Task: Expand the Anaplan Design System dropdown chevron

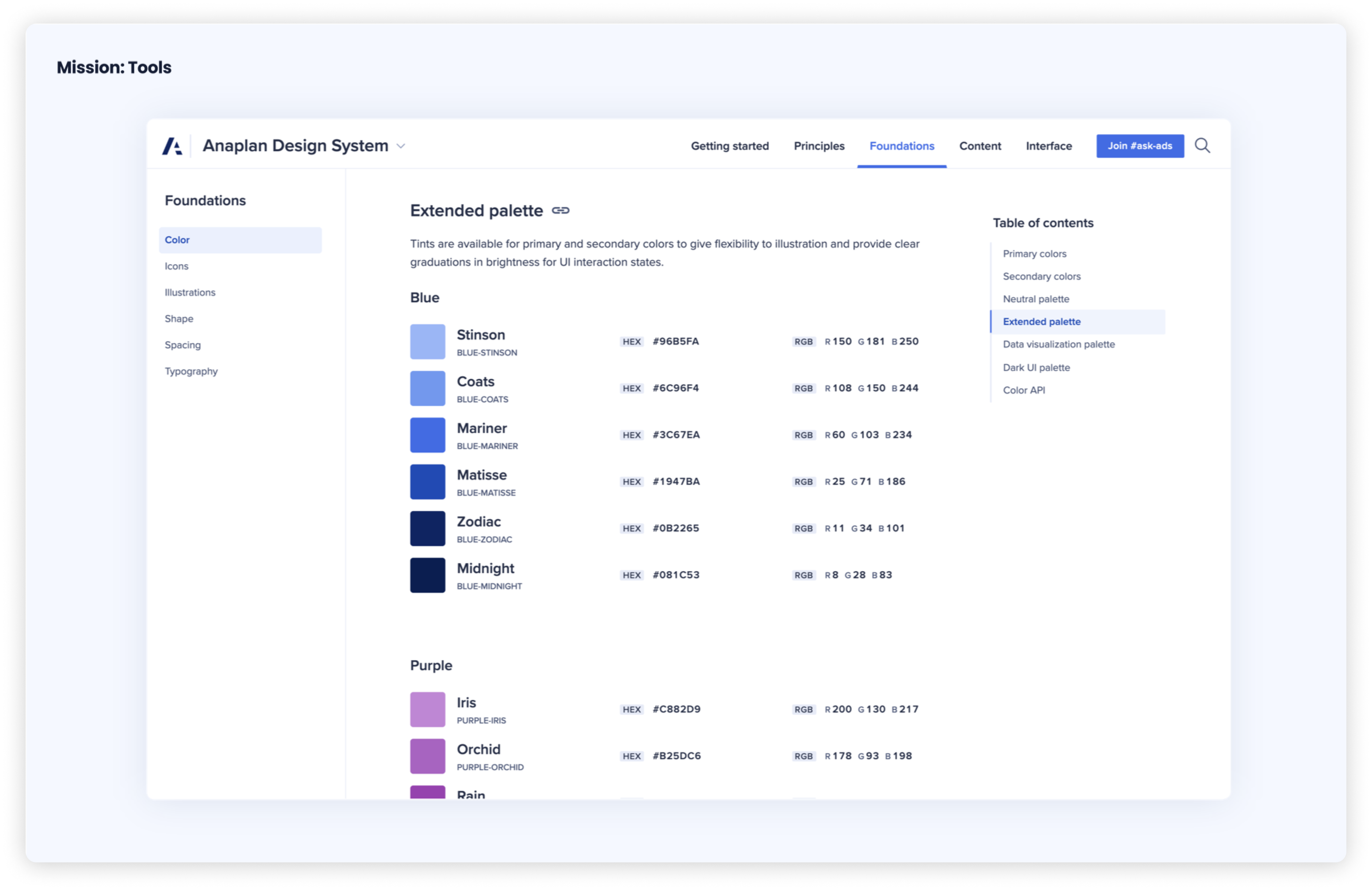Action: 401,146
